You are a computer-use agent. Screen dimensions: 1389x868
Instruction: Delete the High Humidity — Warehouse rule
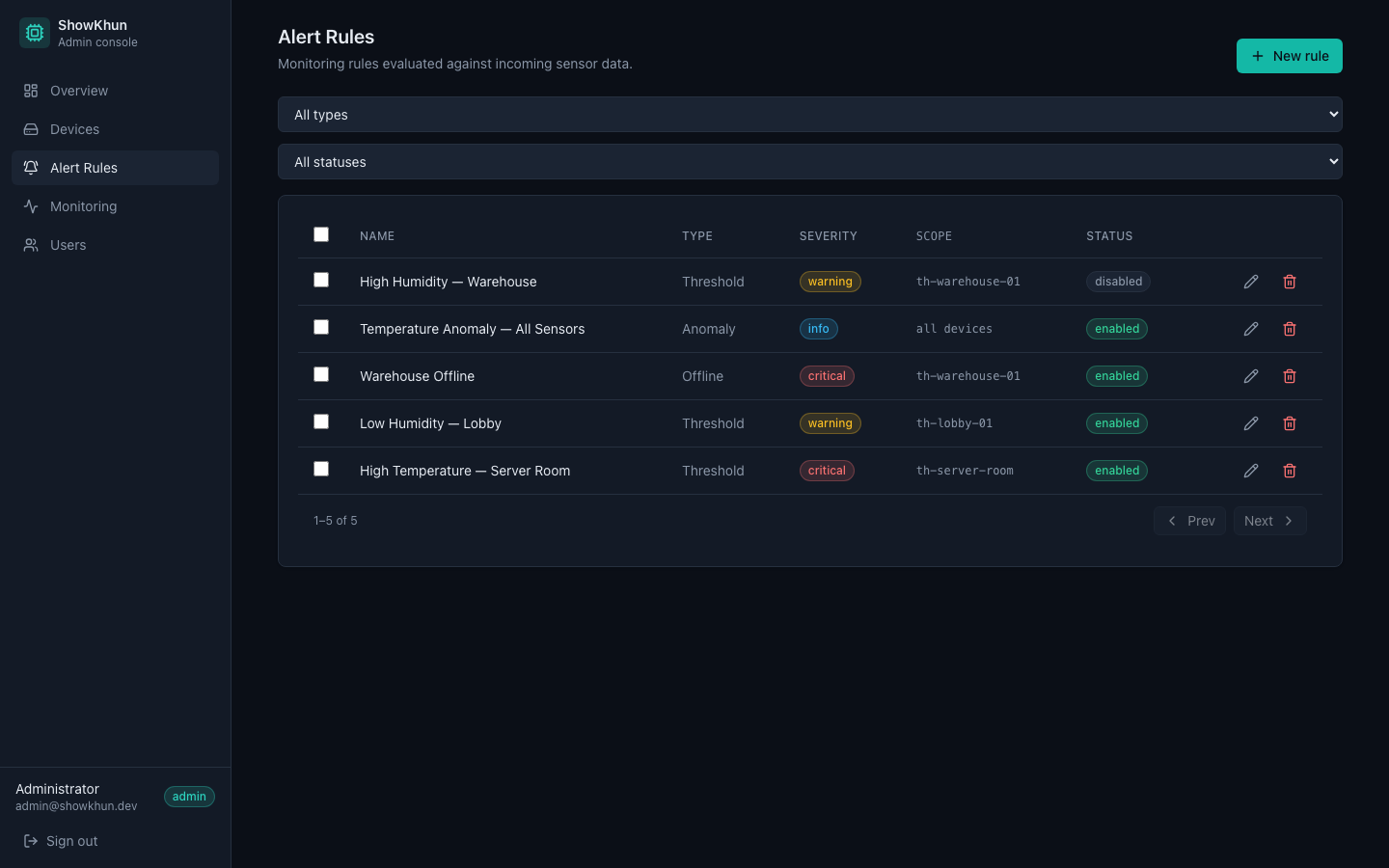pos(1290,282)
